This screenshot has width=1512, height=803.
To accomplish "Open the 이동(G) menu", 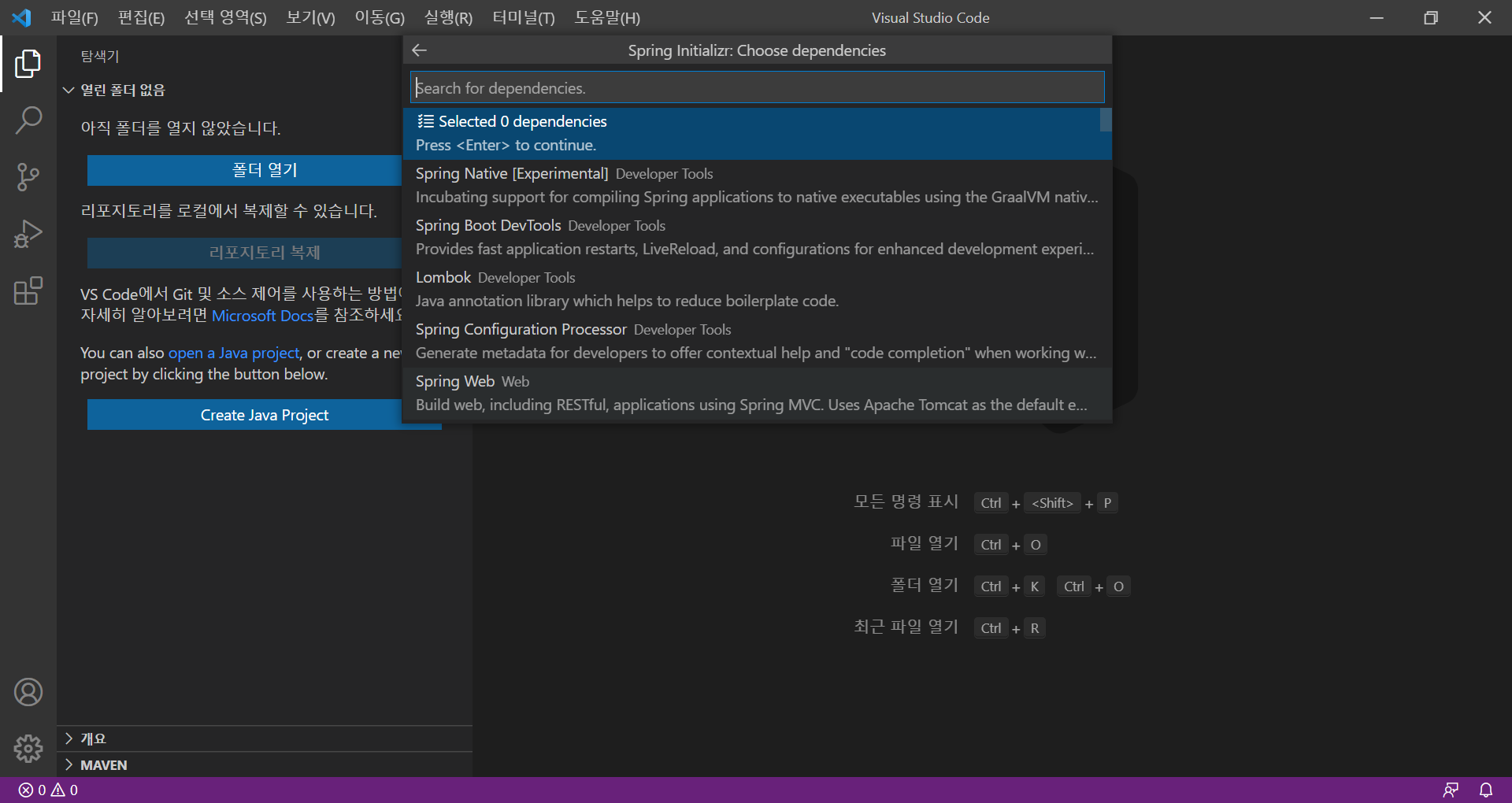I will tap(380, 17).
